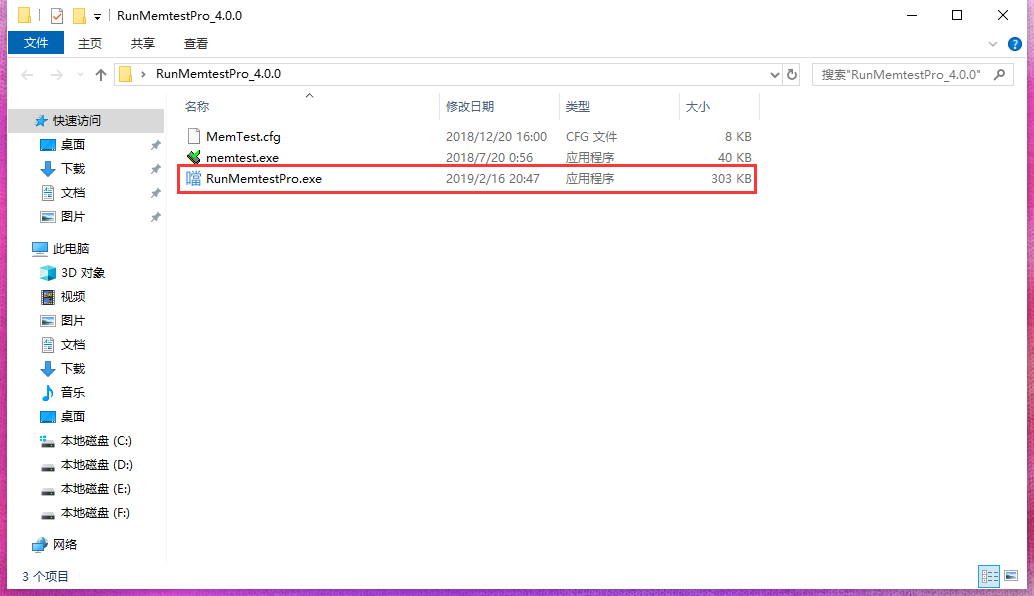1034x596 pixels.
Task: Go up one folder level
Action: 100,74
